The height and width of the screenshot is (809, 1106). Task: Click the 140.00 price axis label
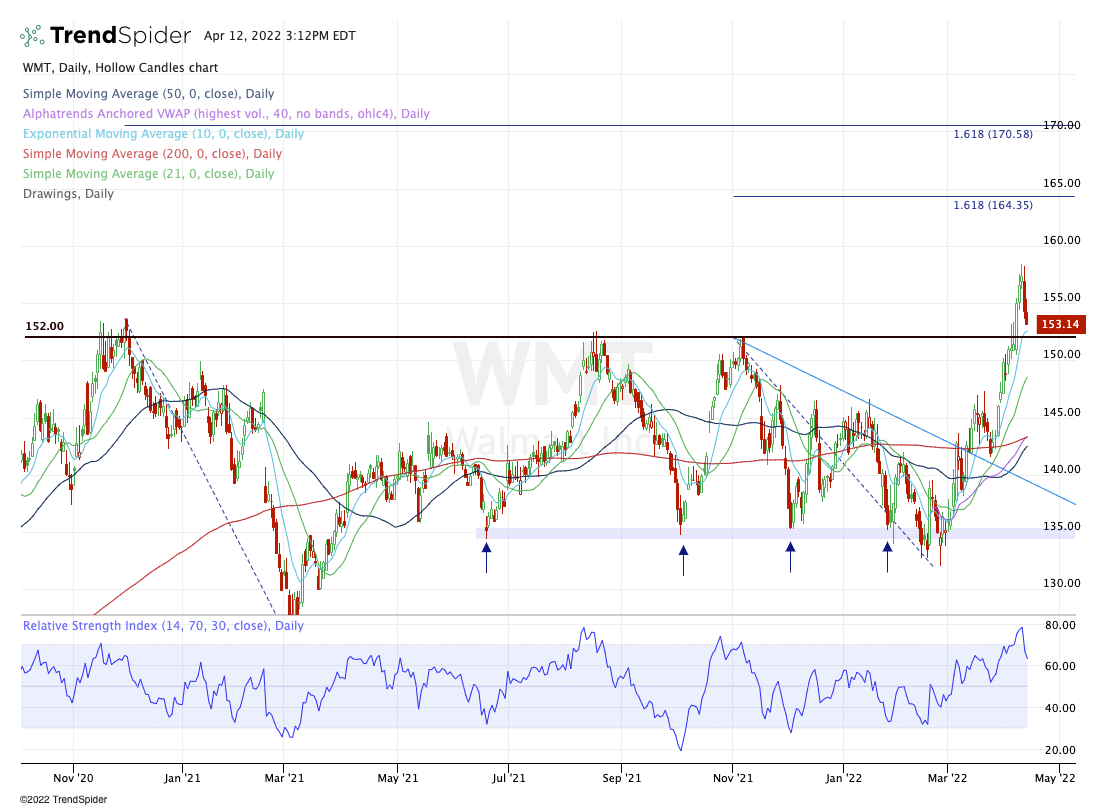1062,469
